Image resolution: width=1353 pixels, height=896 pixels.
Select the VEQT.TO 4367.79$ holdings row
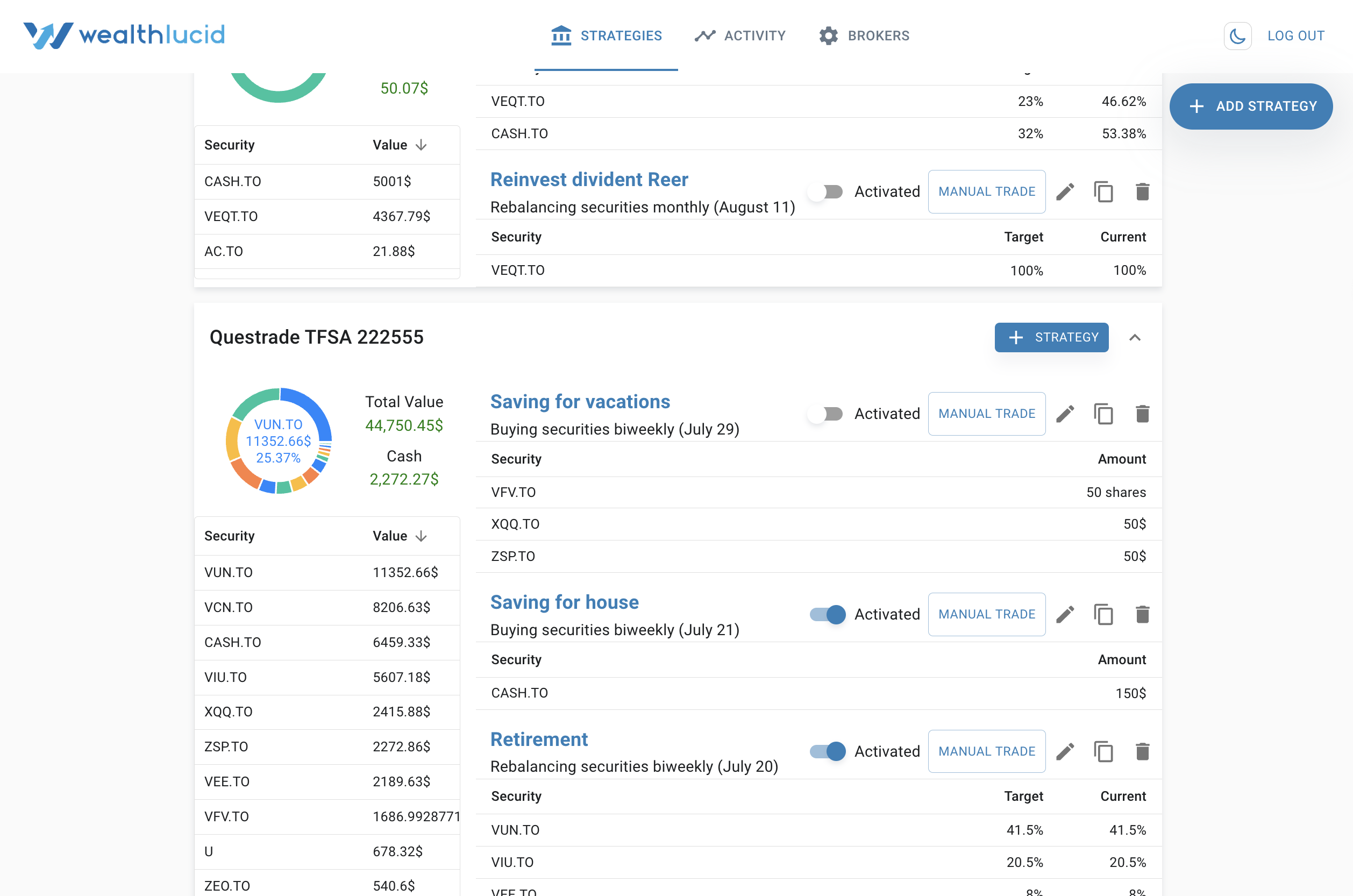pyautogui.click(x=327, y=217)
